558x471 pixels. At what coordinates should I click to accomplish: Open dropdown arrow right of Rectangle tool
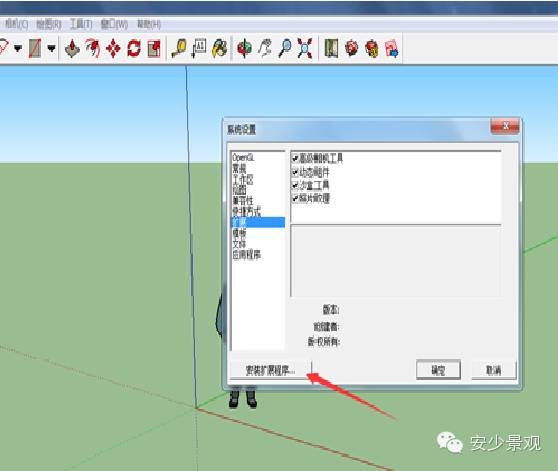[52, 48]
